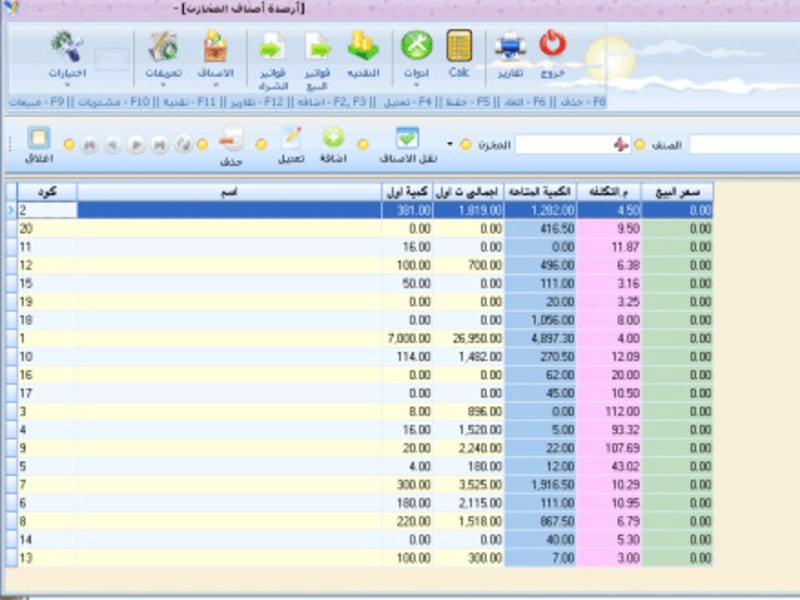Screen dimensions: 800x600
Task: Sort by the اسم column header
Action: [229, 192]
